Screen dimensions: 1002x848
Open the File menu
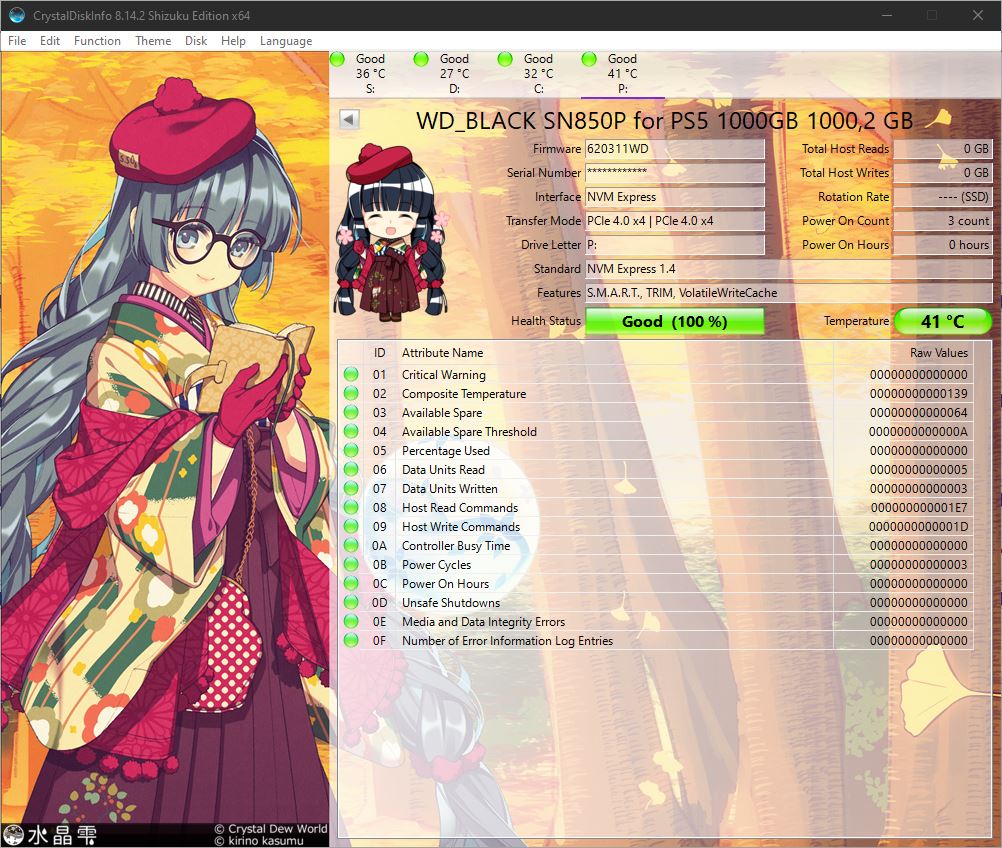(17, 41)
